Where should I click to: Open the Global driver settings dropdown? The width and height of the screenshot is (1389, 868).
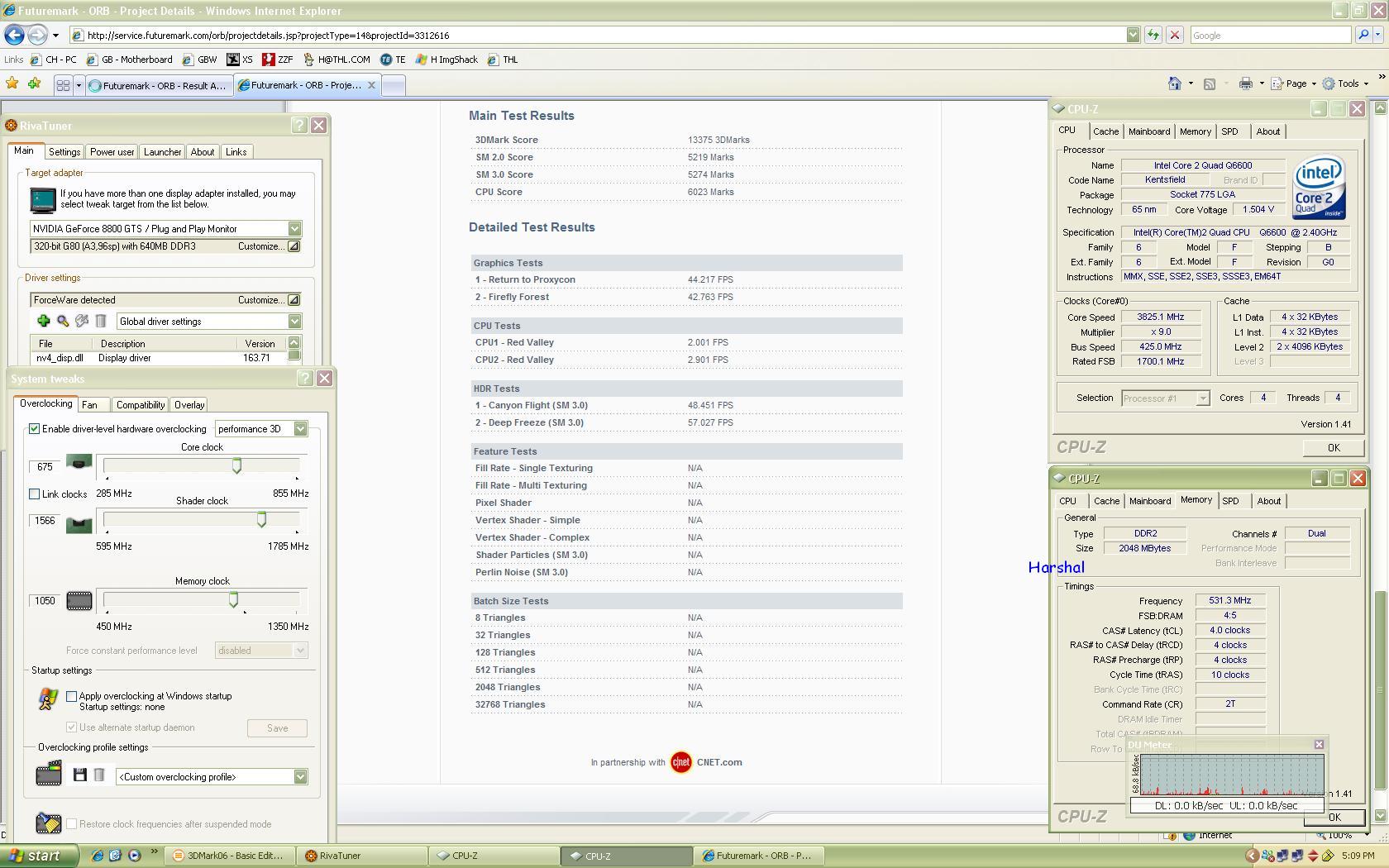294,321
